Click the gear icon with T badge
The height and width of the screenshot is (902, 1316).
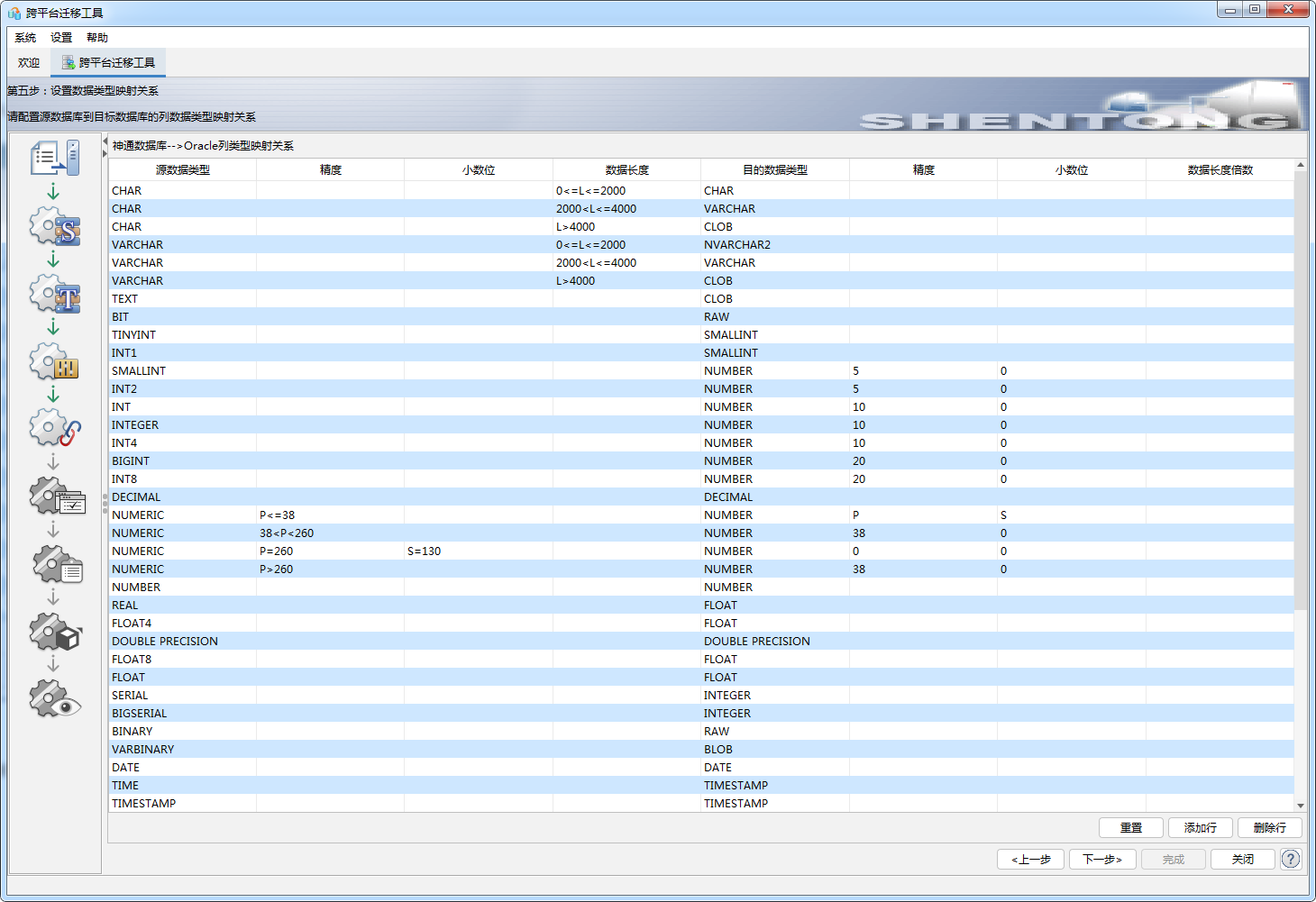(x=55, y=294)
